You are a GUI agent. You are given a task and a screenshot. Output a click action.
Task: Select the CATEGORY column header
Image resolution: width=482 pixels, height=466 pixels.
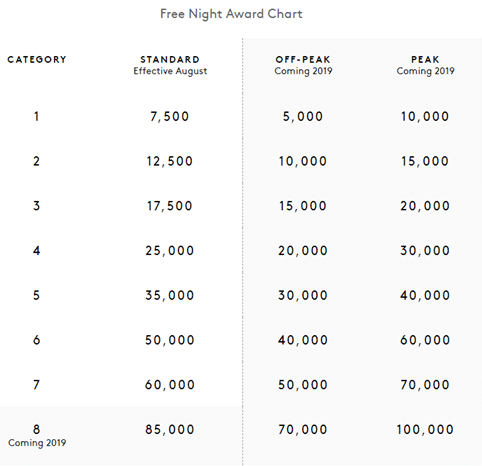tap(37, 60)
